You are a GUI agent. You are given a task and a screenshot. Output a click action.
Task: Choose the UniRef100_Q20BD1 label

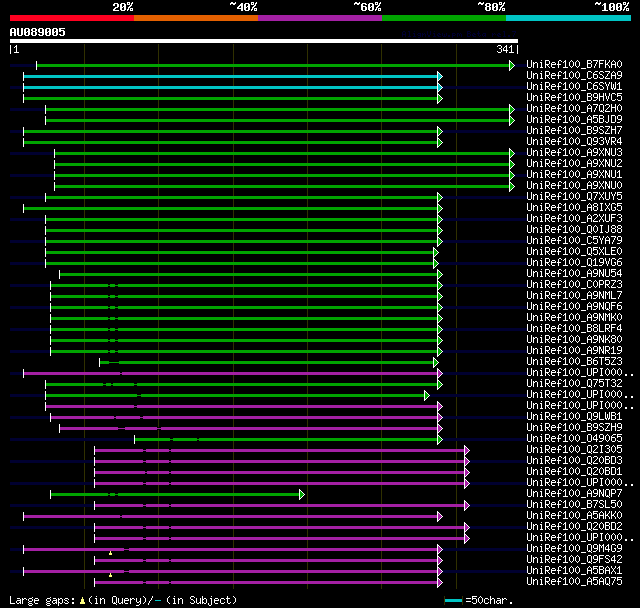point(574,472)
